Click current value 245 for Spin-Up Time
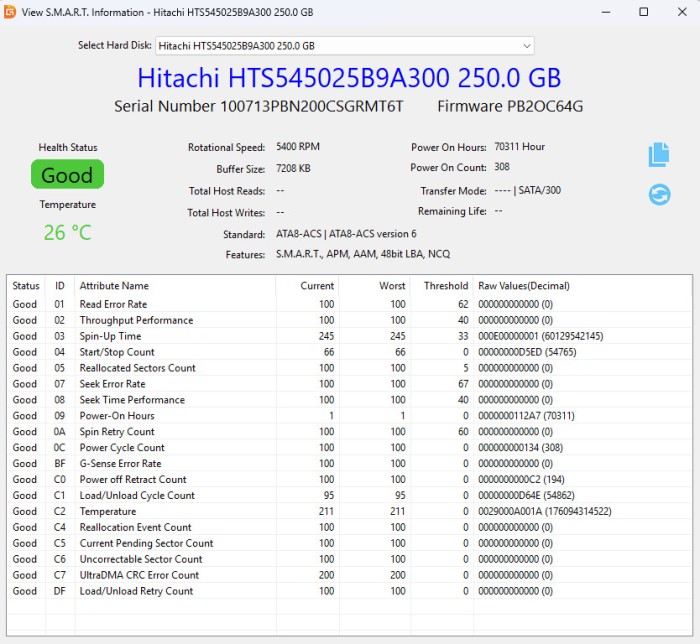 tap(326, 336)
